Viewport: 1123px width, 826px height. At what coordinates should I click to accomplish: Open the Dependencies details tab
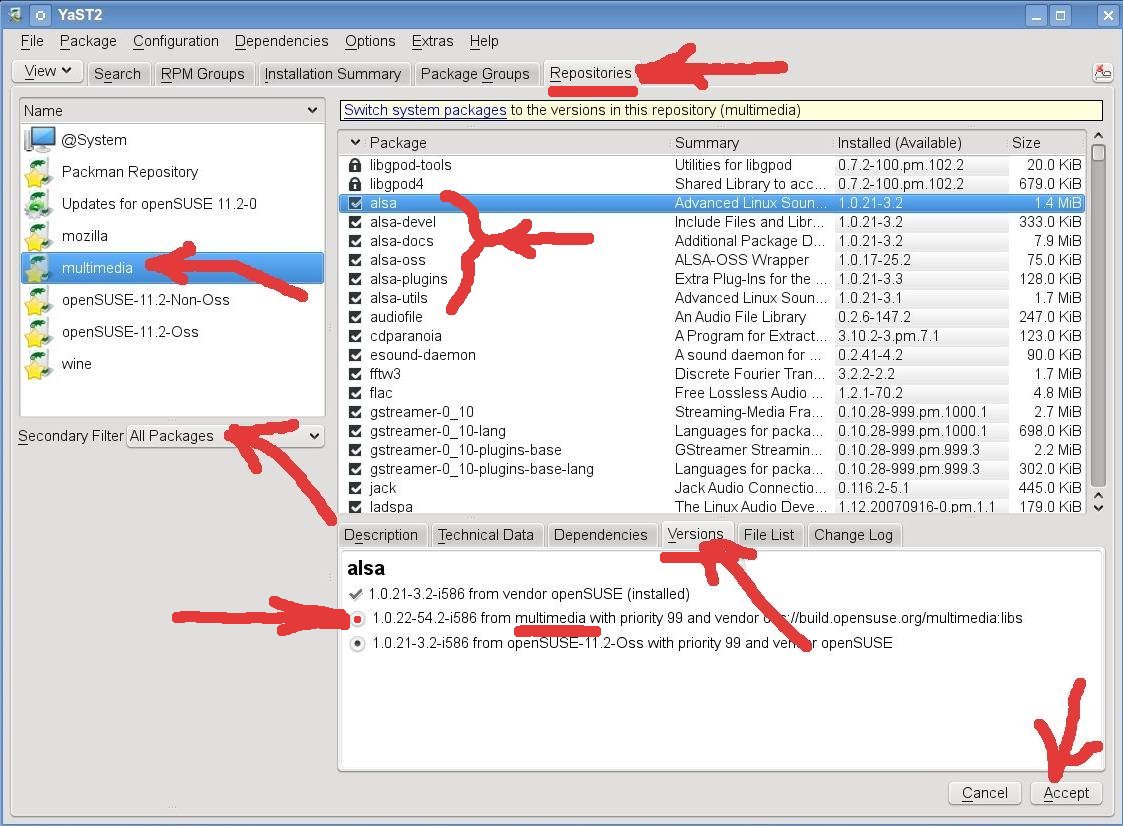[x=601, y=535]
